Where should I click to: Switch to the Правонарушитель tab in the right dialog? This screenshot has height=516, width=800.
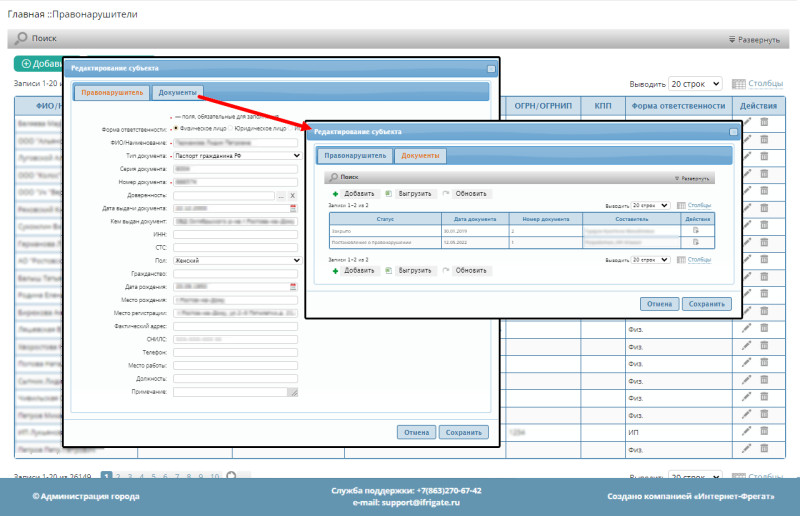coord(354,156)
